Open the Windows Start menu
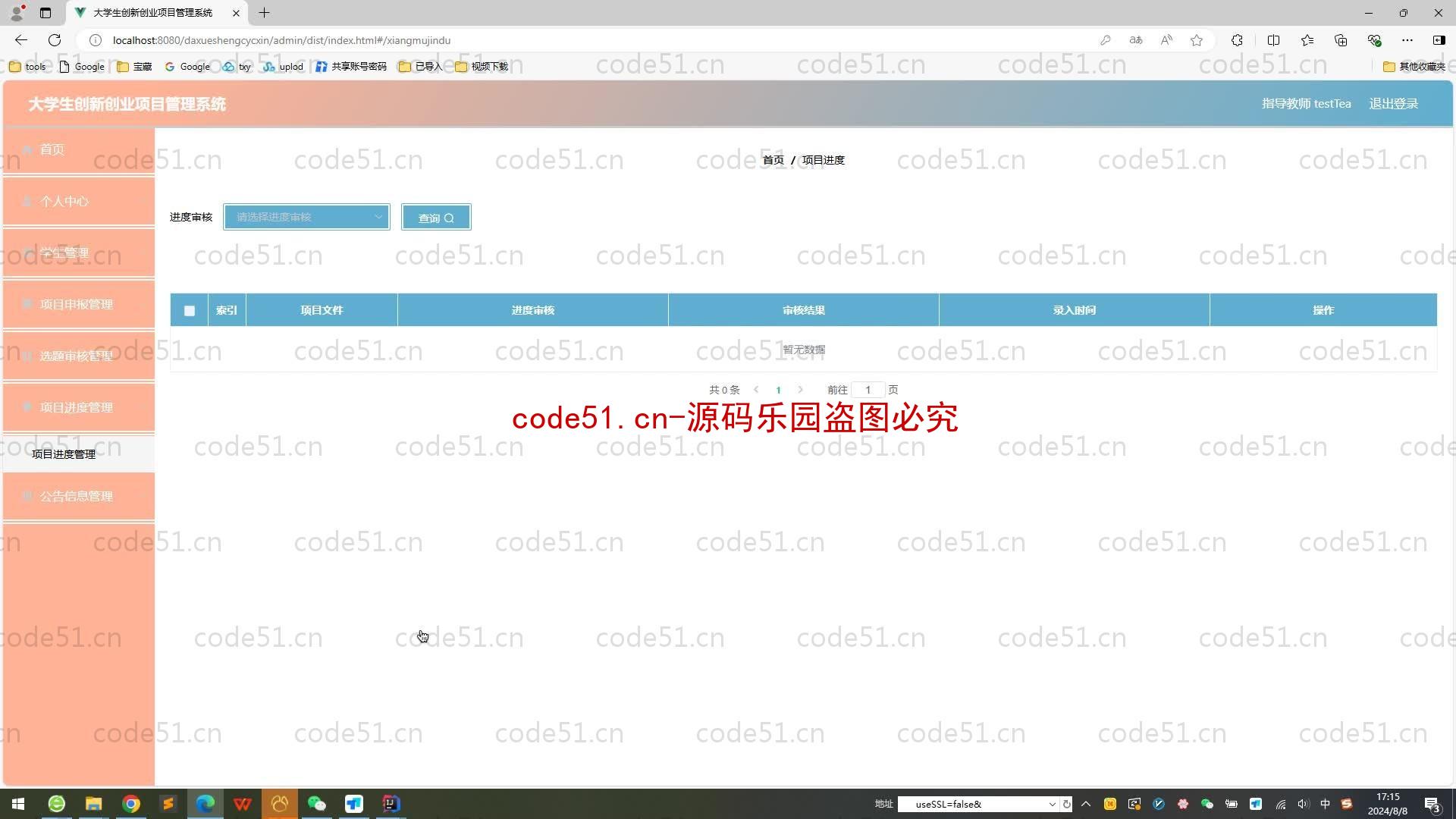1456x819 pixels. click(18, 804)
